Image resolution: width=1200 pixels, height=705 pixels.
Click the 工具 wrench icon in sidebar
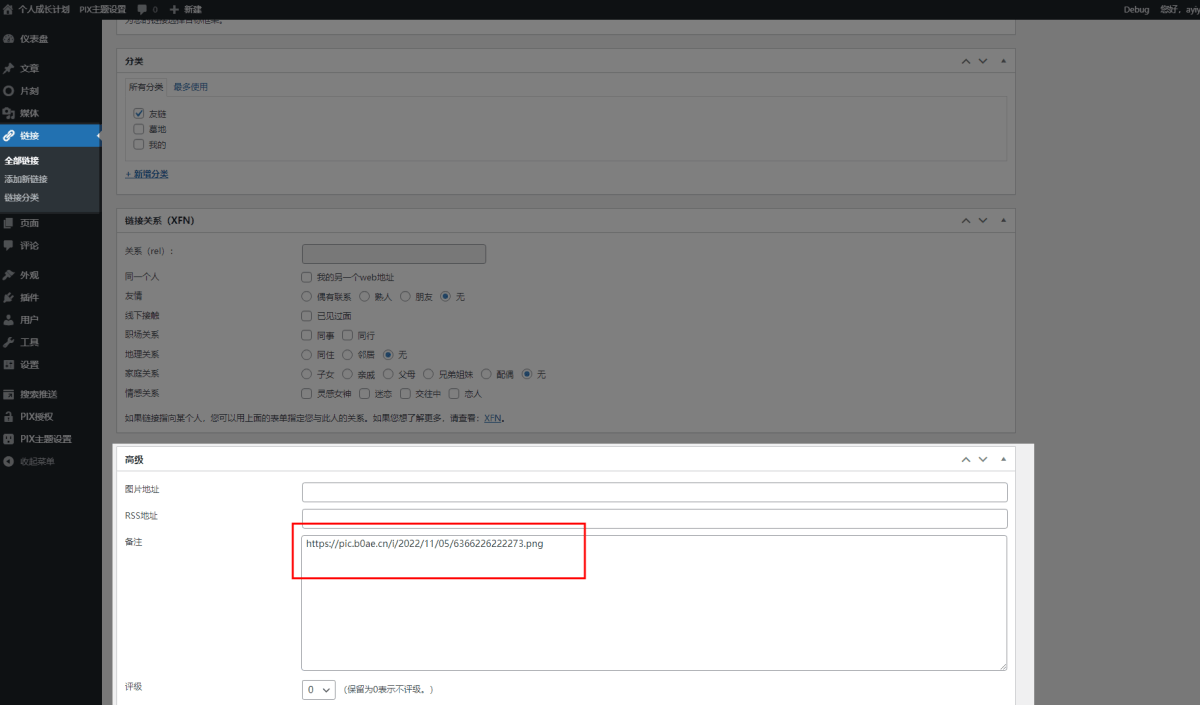9,342
